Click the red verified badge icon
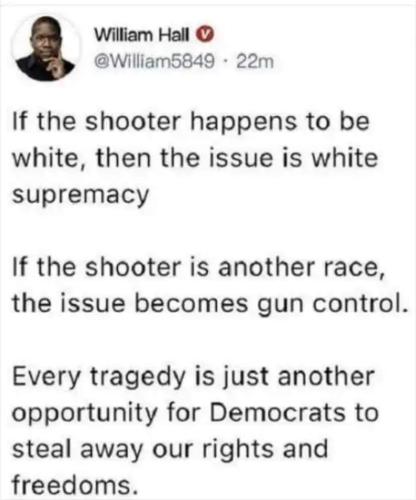 click(x=206, y=34)
